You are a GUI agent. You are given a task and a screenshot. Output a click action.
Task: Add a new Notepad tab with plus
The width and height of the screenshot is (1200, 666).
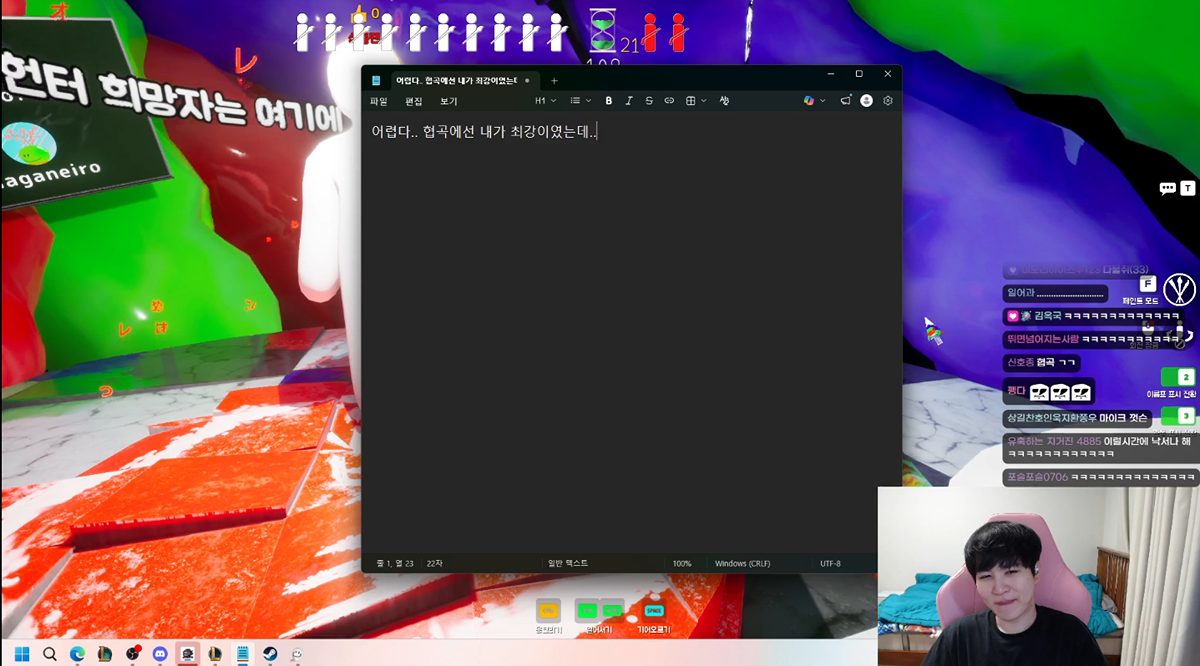pyautogui.click(x=554, y=80)
